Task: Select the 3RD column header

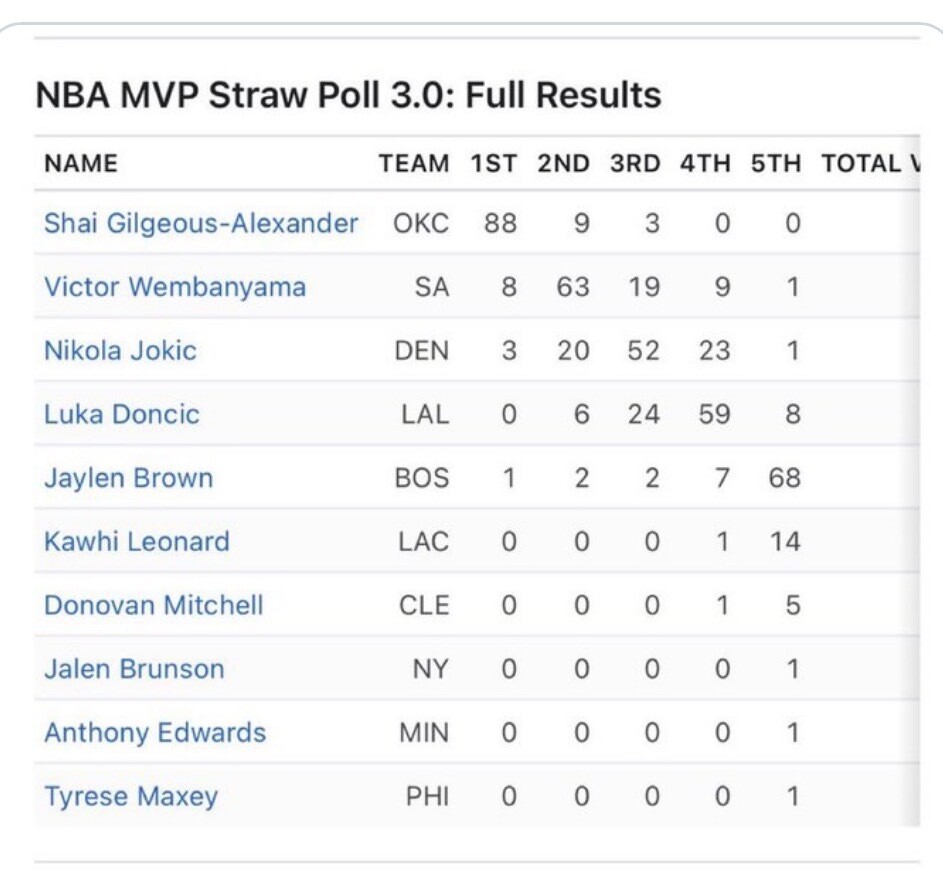Action: [636, 163]
